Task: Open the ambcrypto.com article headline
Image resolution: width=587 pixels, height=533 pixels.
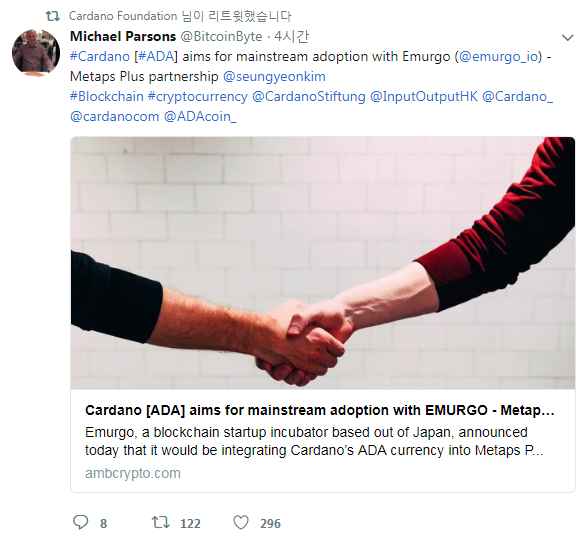Action: (320, 410)
